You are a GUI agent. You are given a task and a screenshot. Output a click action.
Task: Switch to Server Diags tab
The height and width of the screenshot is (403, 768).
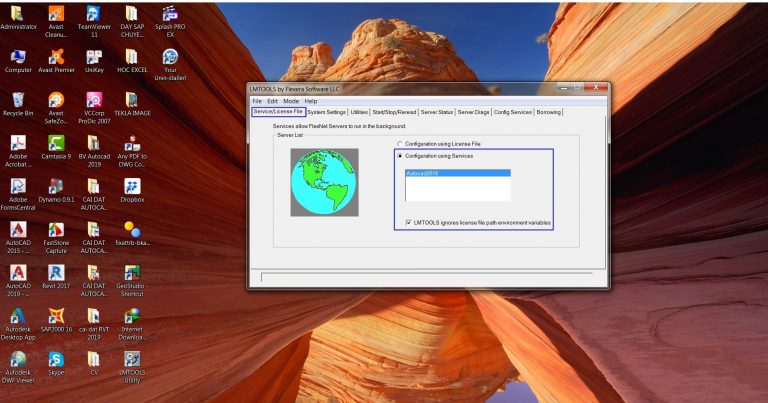[x=473, y=112]
